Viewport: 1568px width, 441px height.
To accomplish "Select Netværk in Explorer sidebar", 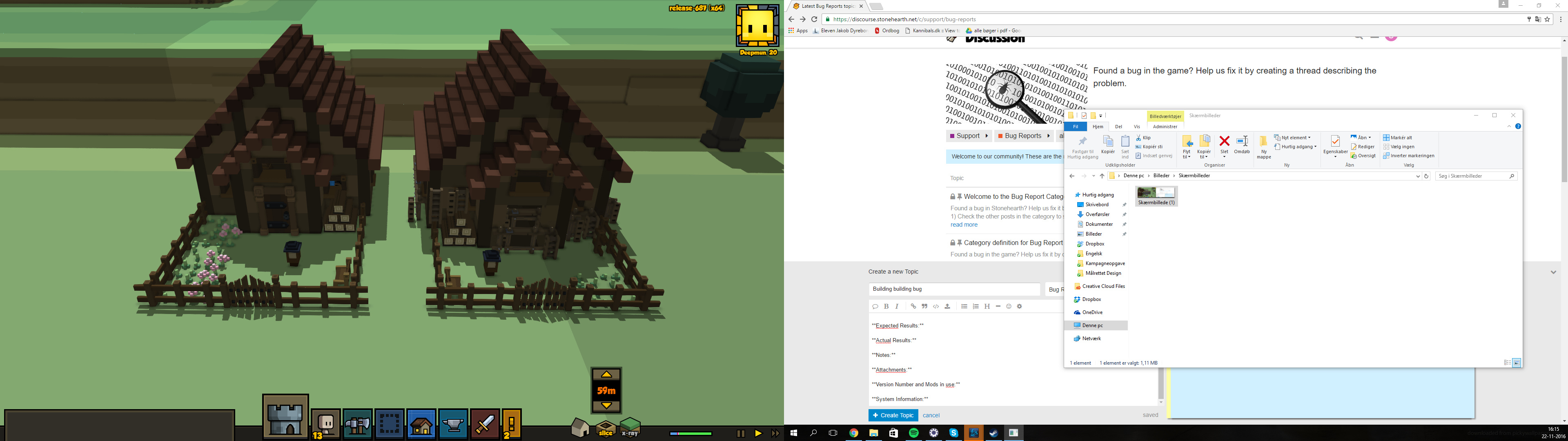I will click(1091, 339).
